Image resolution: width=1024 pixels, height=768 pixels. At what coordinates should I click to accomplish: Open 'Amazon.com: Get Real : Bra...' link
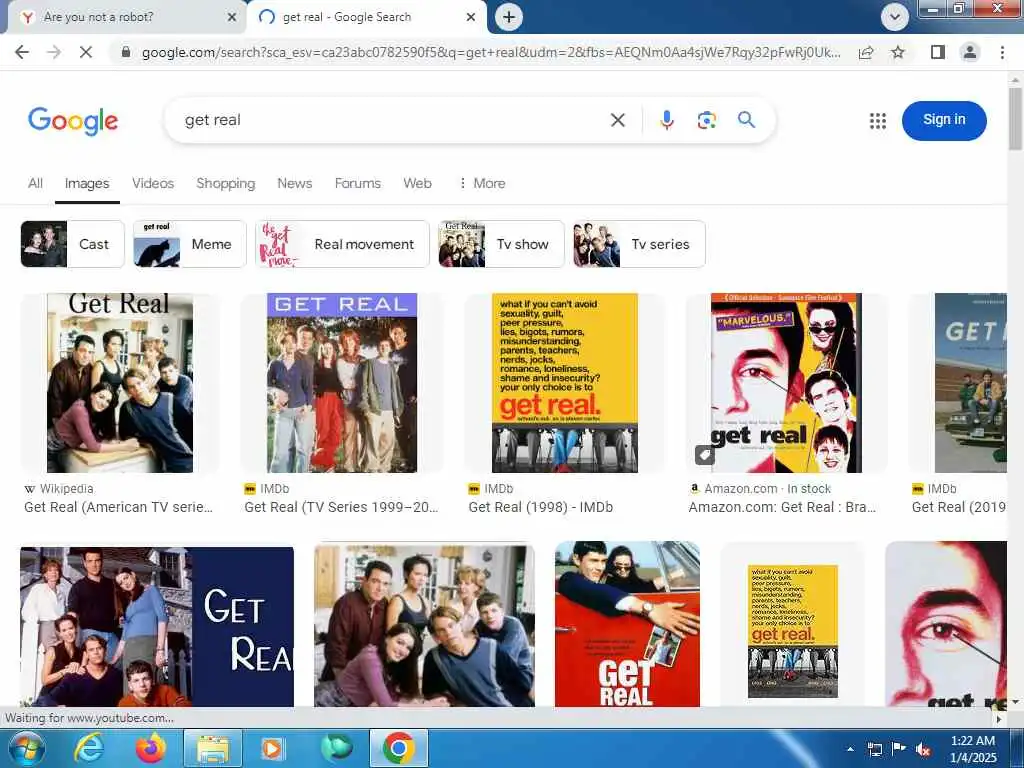tap(782, 507)
